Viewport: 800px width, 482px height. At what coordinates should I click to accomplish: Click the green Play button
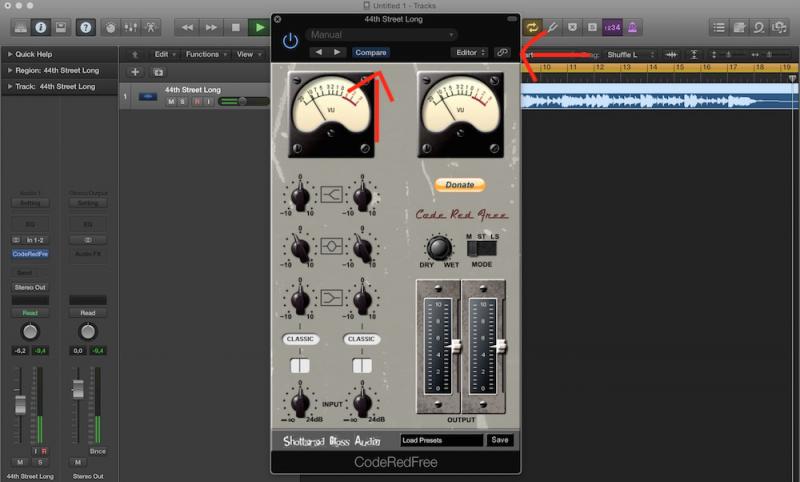[260, 27]
